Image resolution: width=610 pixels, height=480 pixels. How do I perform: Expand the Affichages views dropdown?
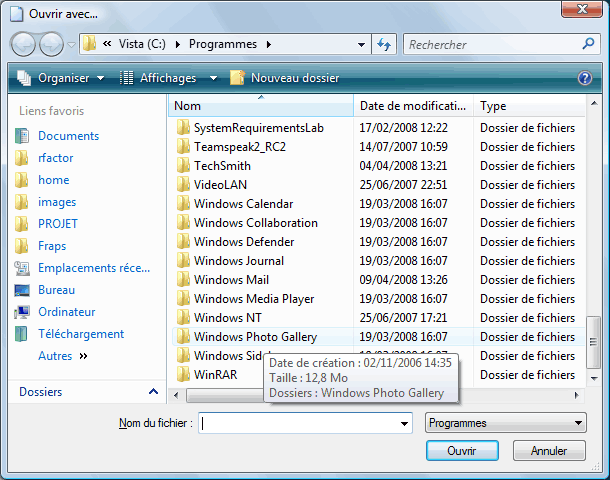pyautogui.click(x=169, y=78)
